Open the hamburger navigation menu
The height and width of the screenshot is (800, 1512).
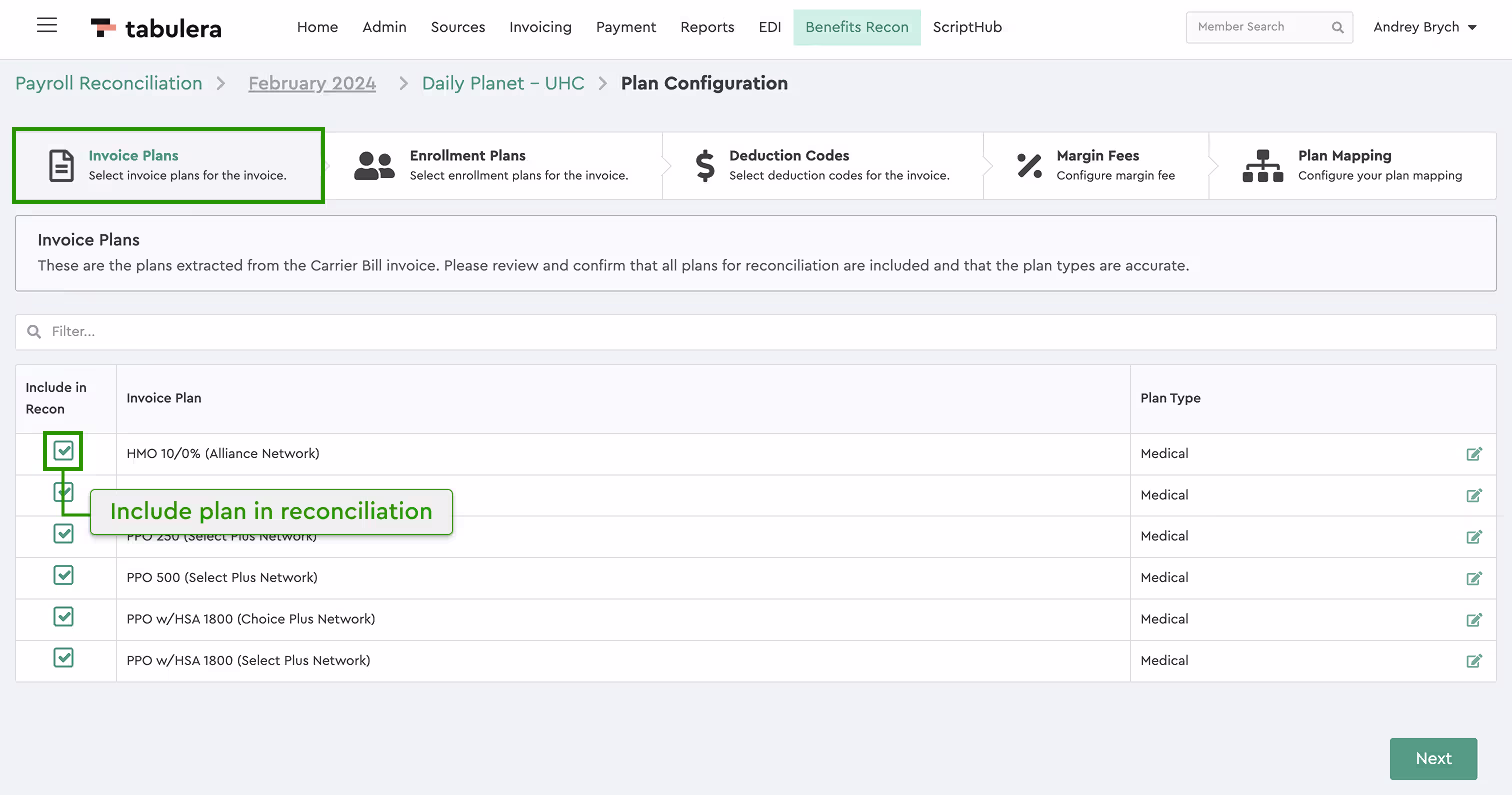click(x=47, y=26)
